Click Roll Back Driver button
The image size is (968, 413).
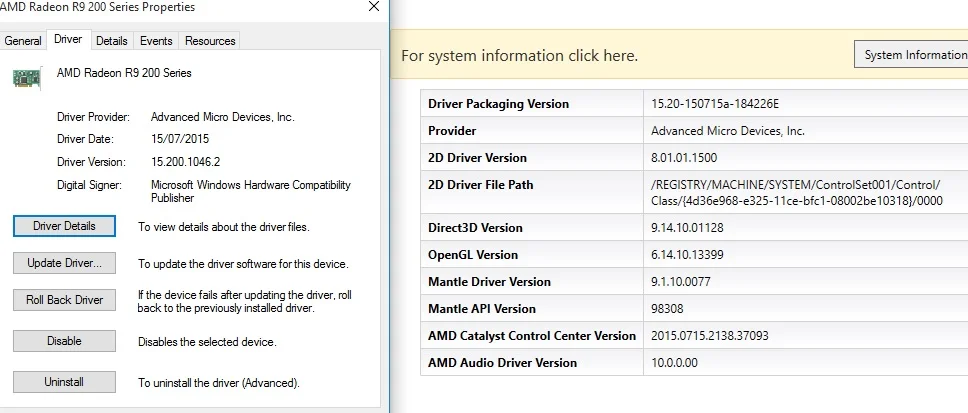[64, 300]
